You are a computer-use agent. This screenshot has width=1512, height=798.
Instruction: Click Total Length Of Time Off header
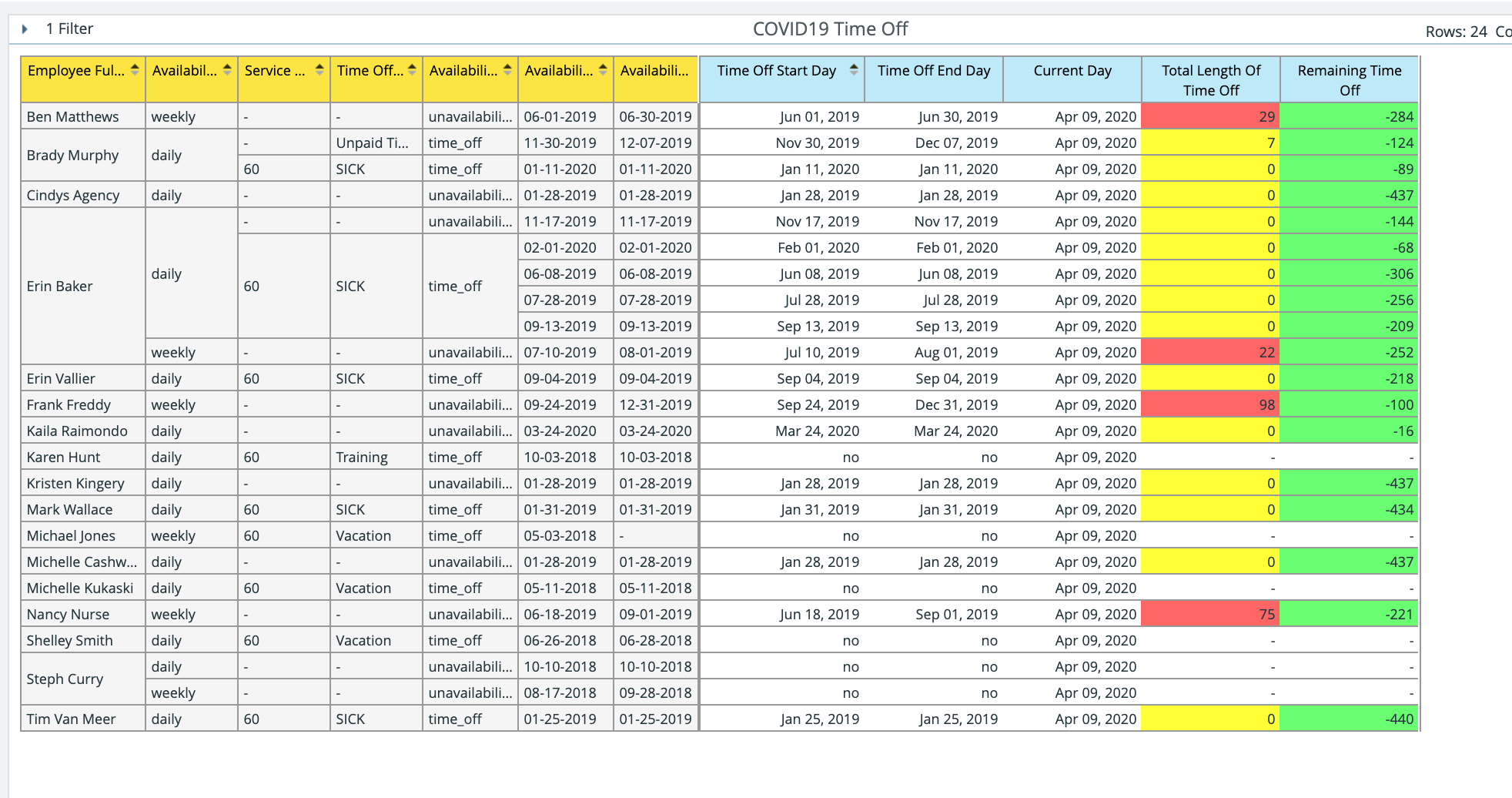point(1210,80)
